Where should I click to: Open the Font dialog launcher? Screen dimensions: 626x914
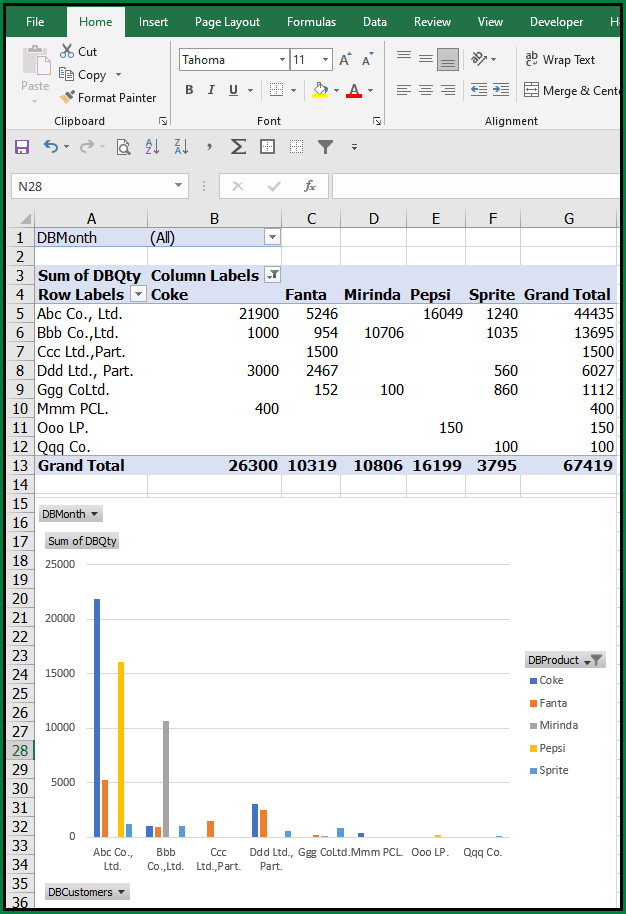(x=377, y=121)
